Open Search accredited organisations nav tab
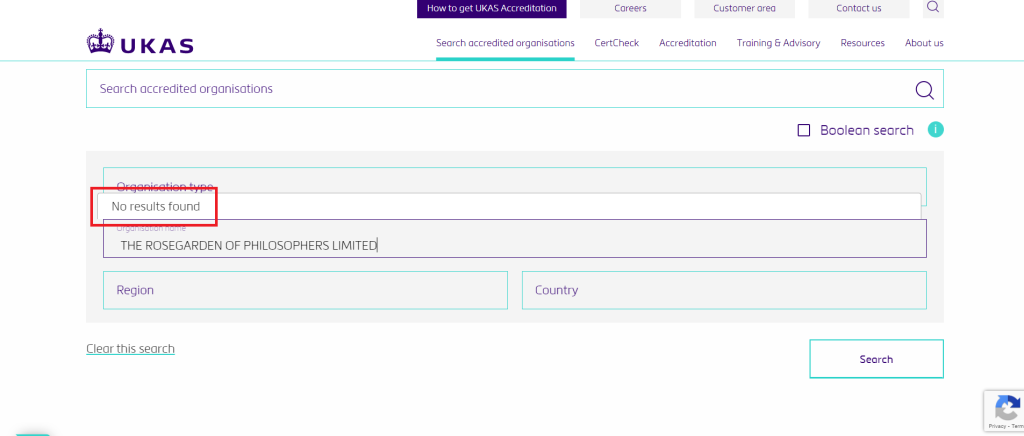This screenshot has height=436, width=1024. (x=505, y=43)
